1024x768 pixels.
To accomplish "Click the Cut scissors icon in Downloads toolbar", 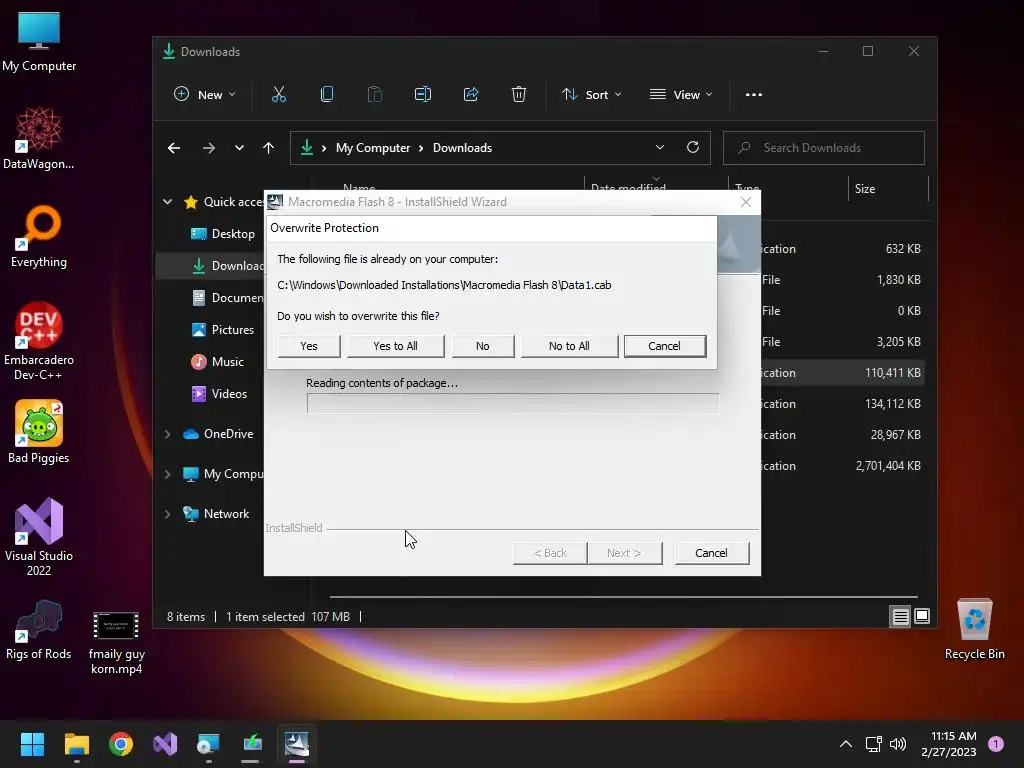I will 279,95.
